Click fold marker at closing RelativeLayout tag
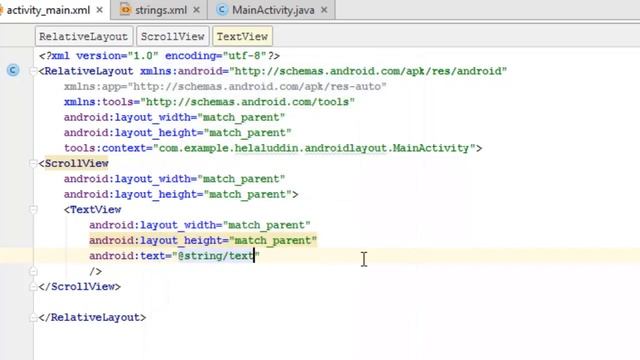Viewport: 640px width, 360px height. pos(33,318)
